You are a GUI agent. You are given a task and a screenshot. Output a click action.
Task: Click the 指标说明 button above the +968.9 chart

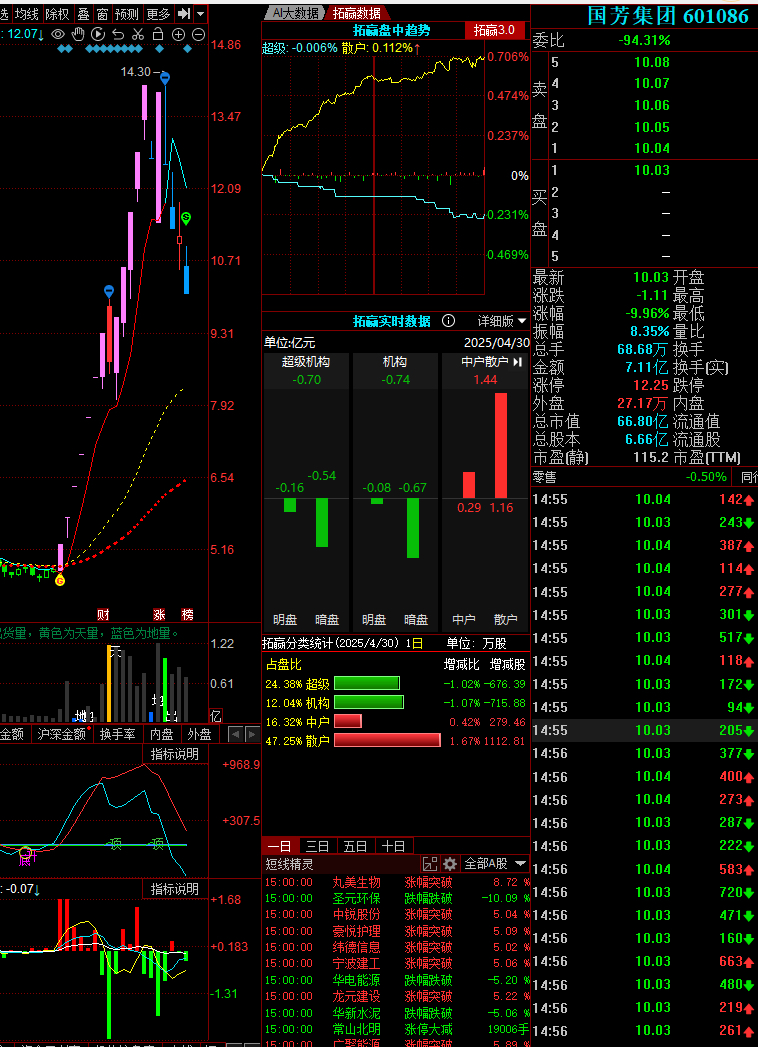pos(174,754)
